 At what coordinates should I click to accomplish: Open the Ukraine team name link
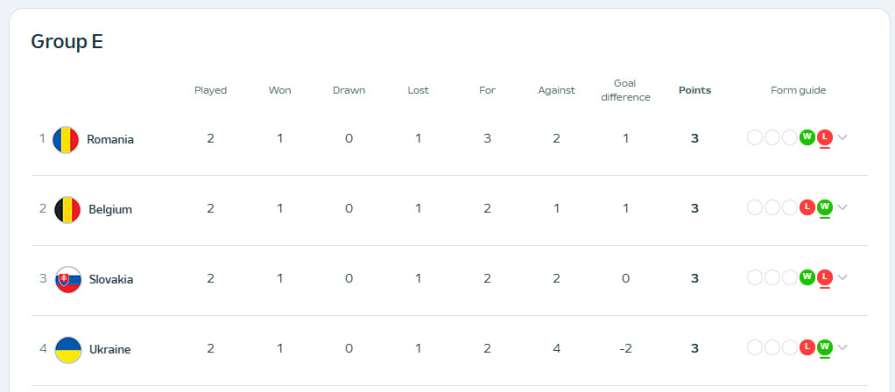[110, 350]
